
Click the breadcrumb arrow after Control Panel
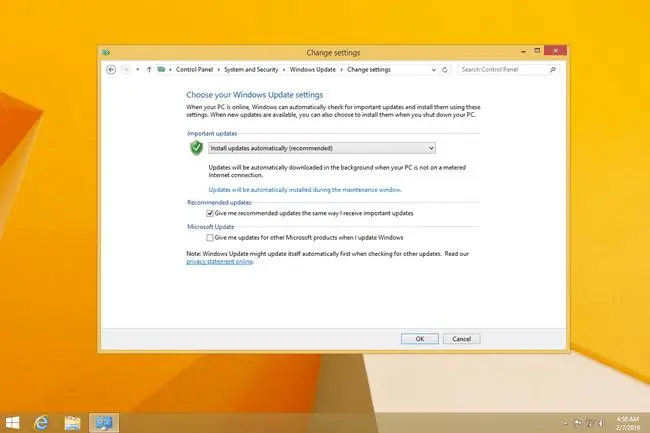[218, 70]
